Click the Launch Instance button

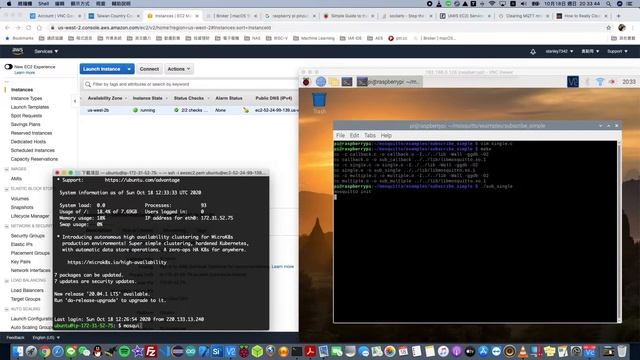[x=102, y=69]
